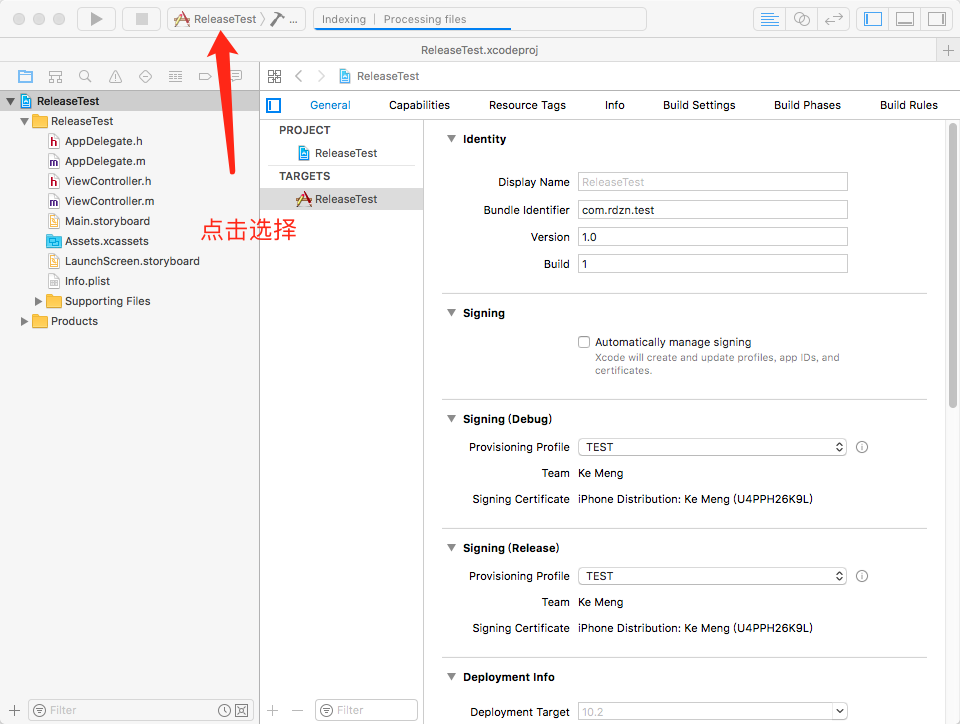
Task: Switch to the Build Phases tab
Action: pyautogui.click(x=807, y=105)
